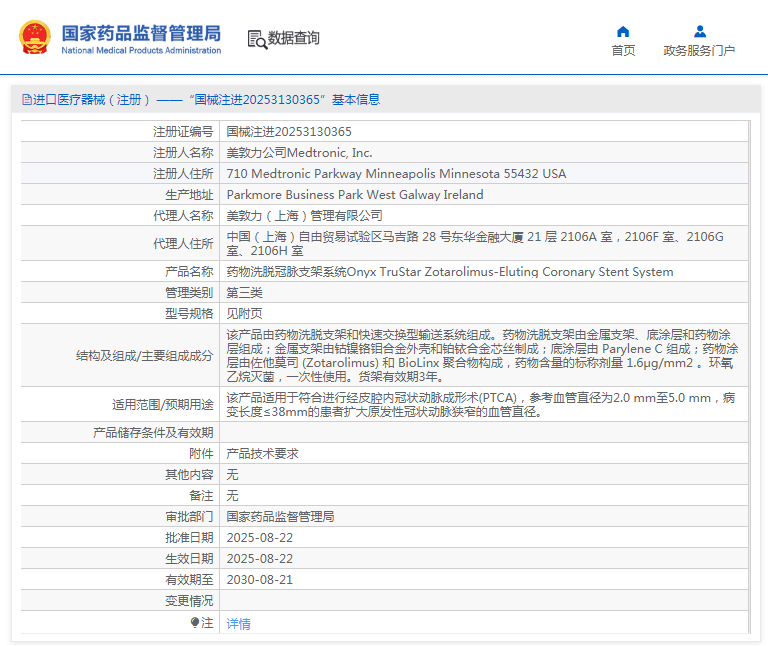Viewport: 768px width, 646px height.
Task: Click the national emblem logo
Action: [x=34, y=38]
